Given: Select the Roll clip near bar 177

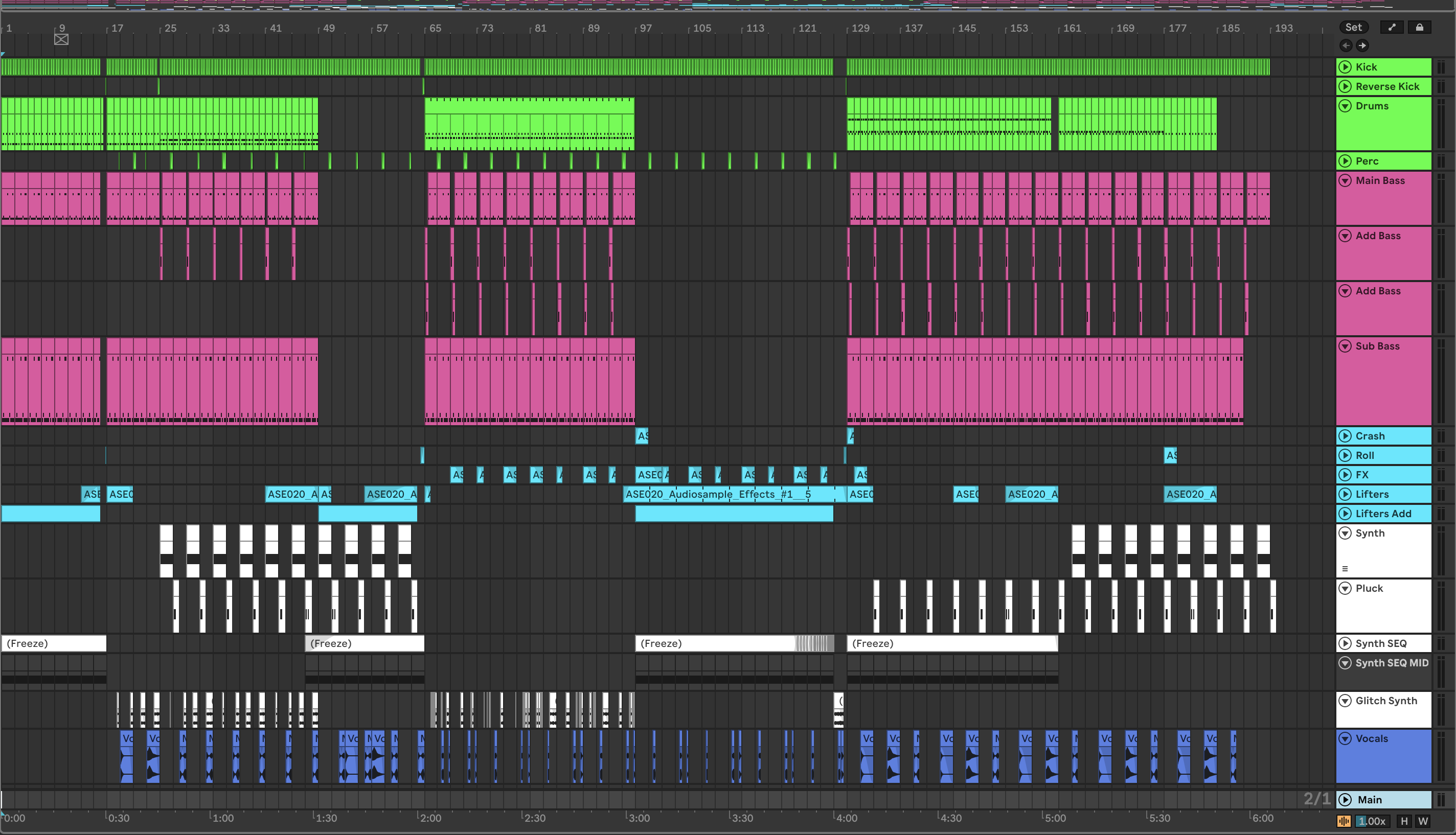Looking at the screenshot, I should tap(1170, 455).
